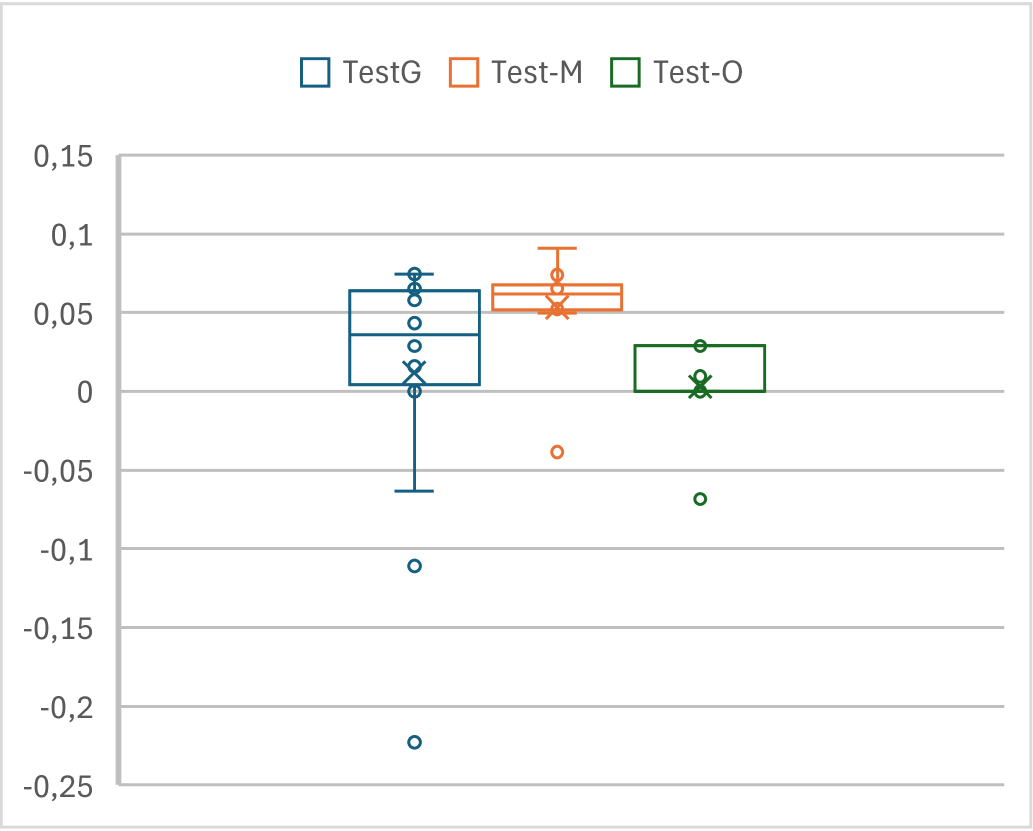Click the 0,15 vertical axis label
The height and width of the screenshot is (831, 1033).
[x=64, y=157]
